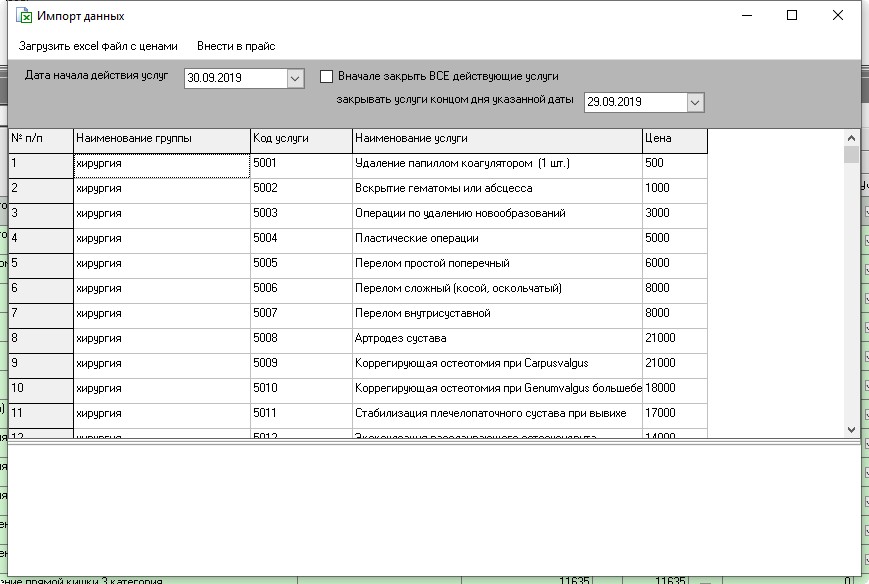
Task: Open the 'Загрузить excel файл с ценами' menu
Action: click(x=96, y=46)
